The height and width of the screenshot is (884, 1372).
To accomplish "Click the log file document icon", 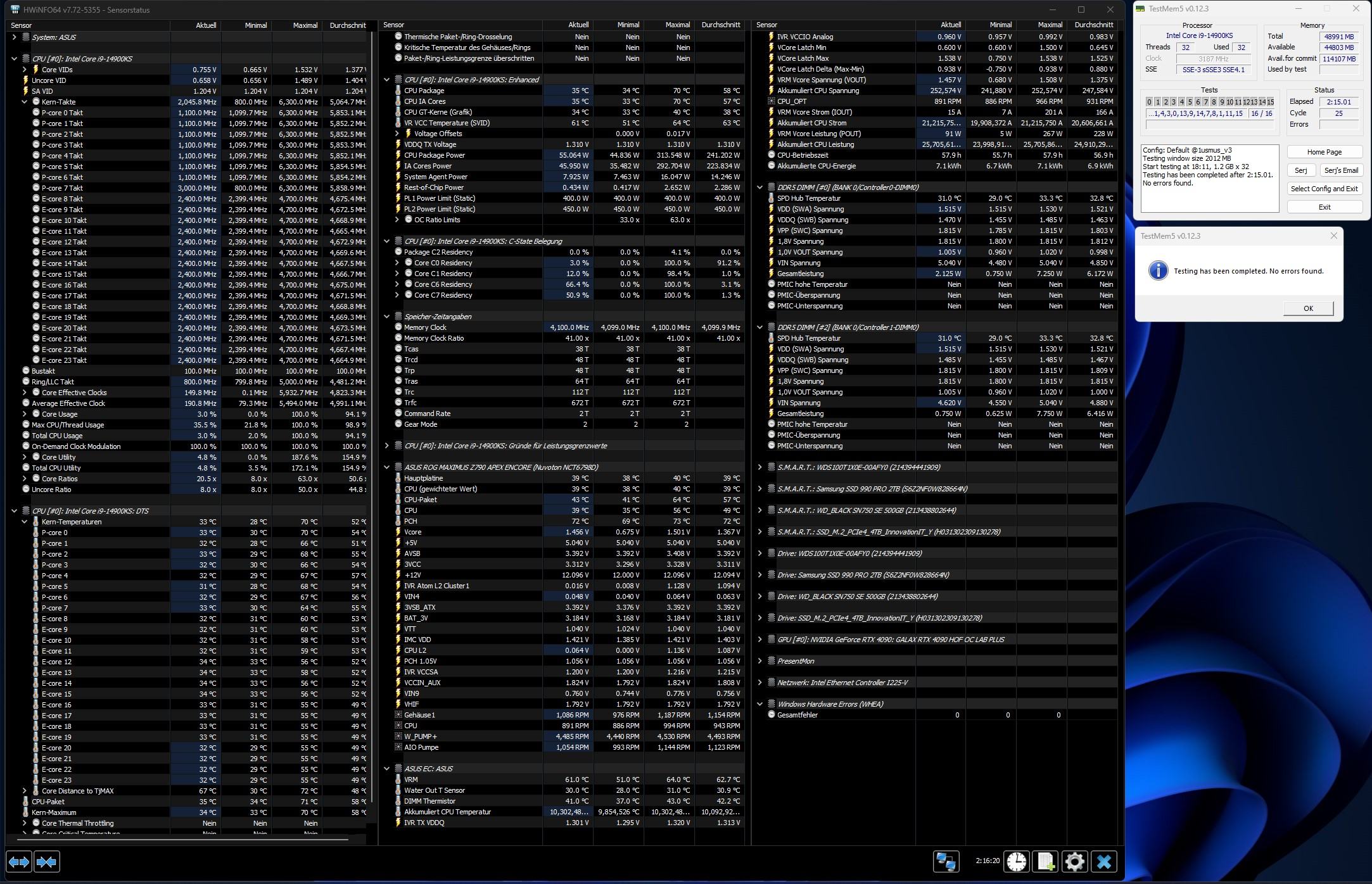I will point(1046,862).
